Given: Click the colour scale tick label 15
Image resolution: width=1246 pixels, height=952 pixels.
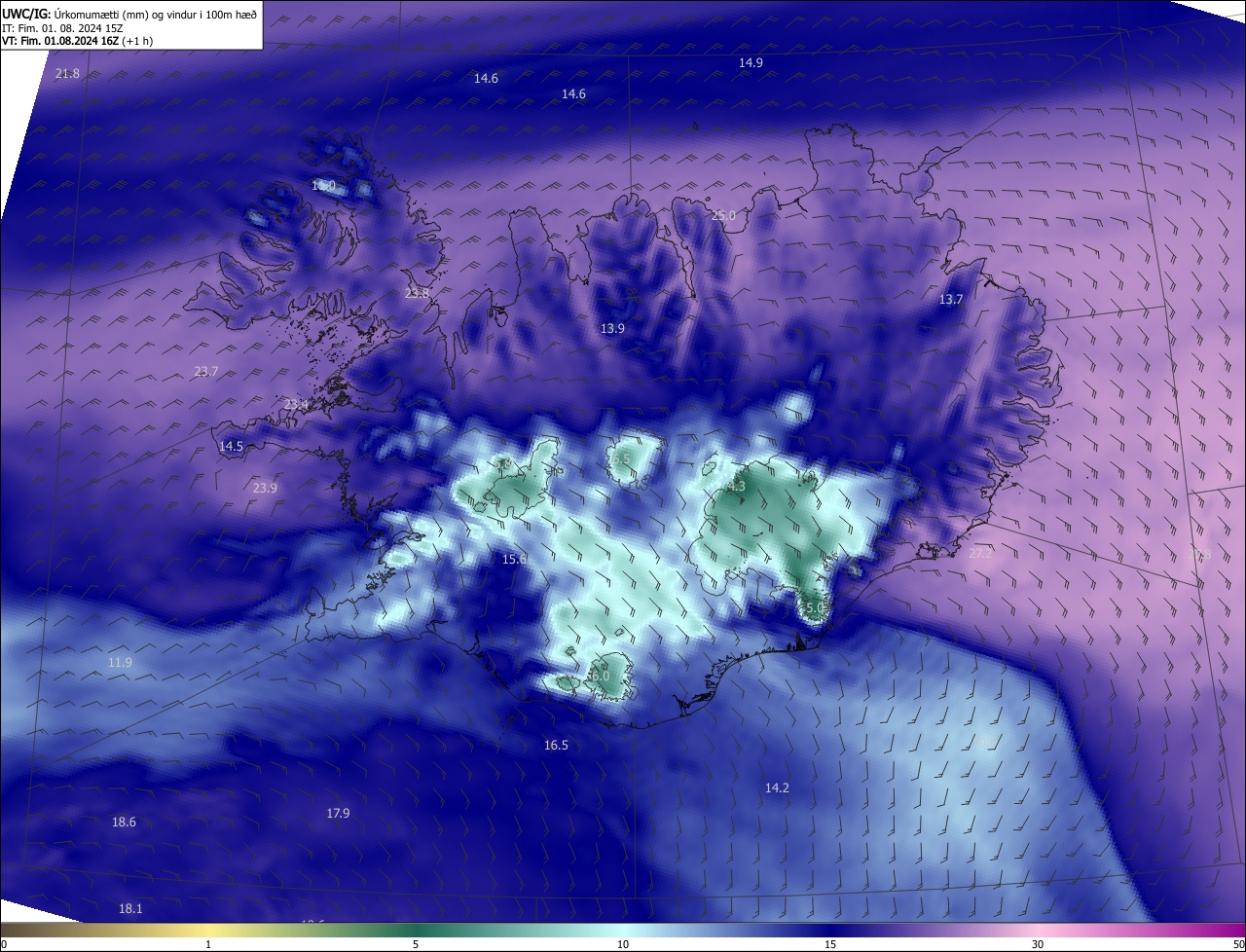Looking at the screenshot, I should (x=830, y=944).
